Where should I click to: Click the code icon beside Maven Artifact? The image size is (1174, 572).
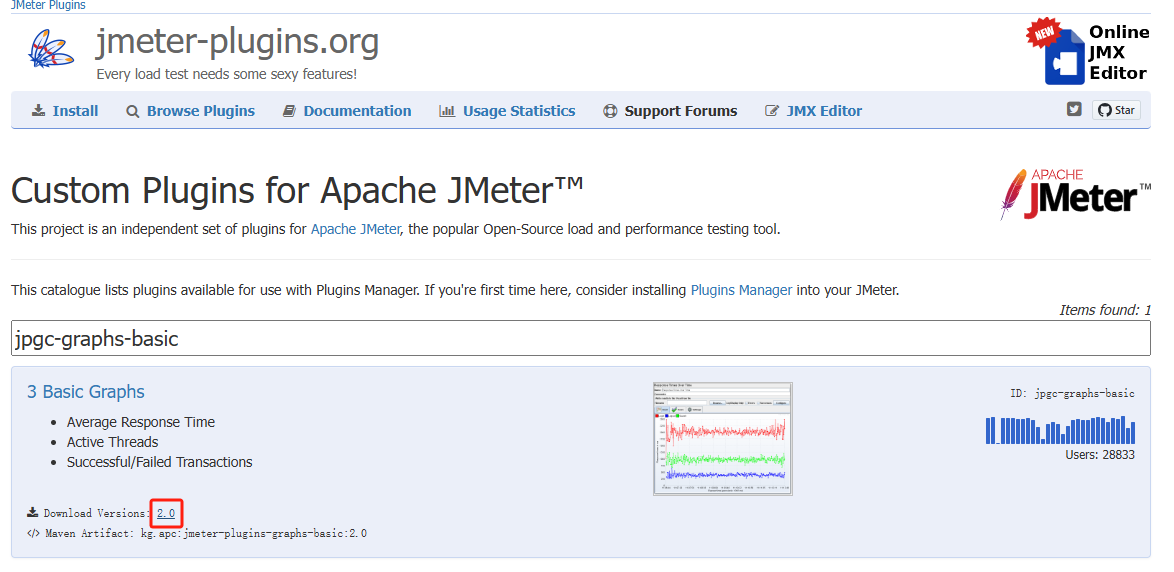click(33, 534)
